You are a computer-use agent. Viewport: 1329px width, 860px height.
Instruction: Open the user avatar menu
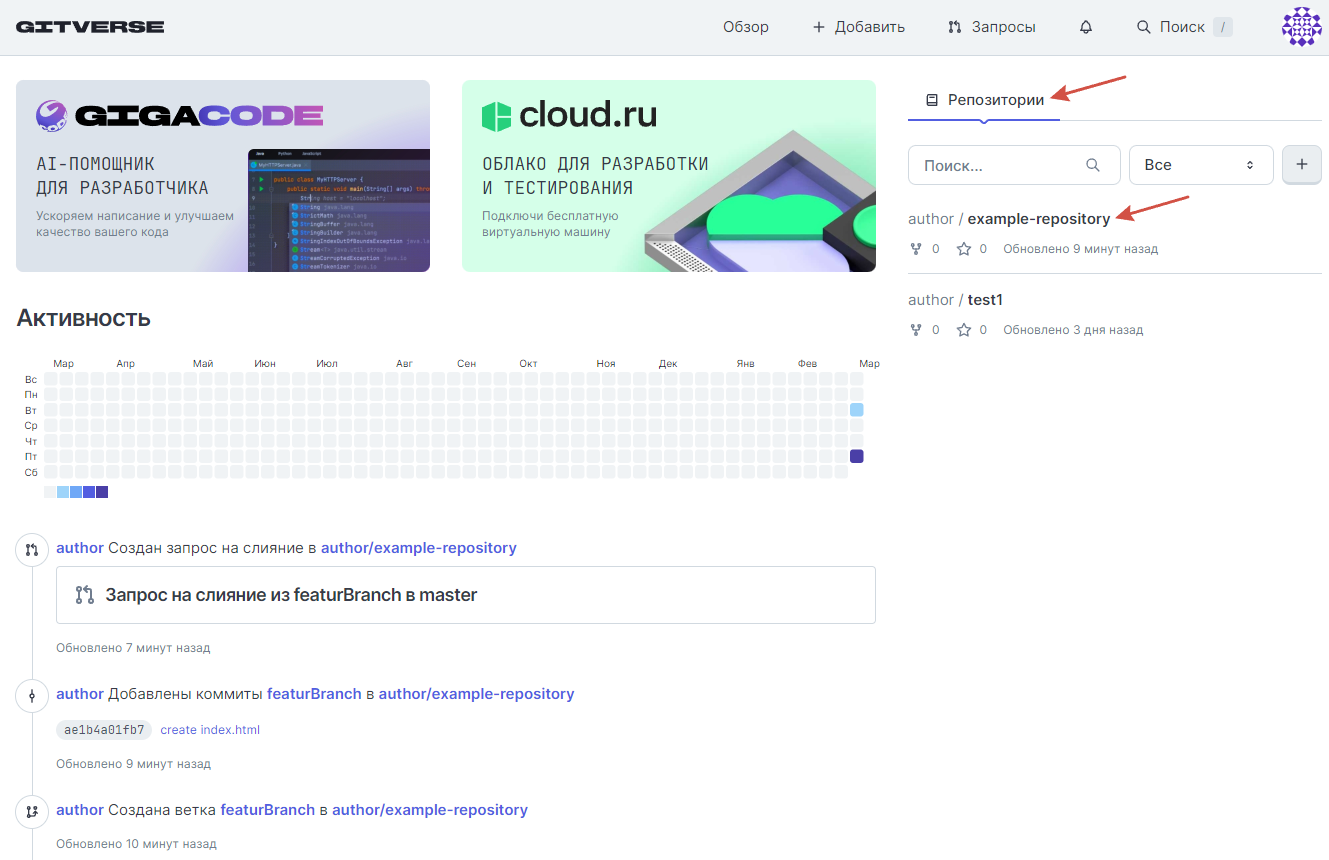1302,27
